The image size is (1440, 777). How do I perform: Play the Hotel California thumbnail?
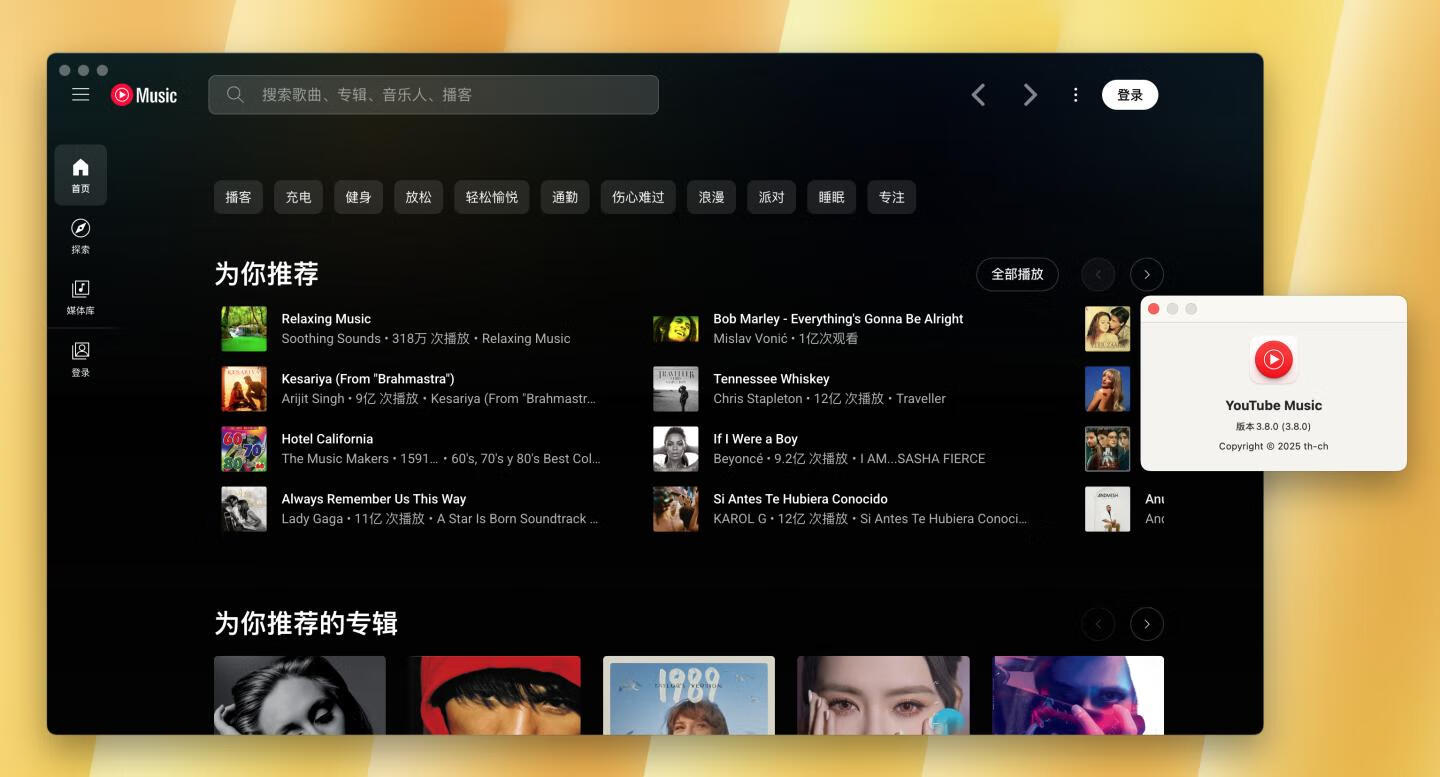[244, 449]
